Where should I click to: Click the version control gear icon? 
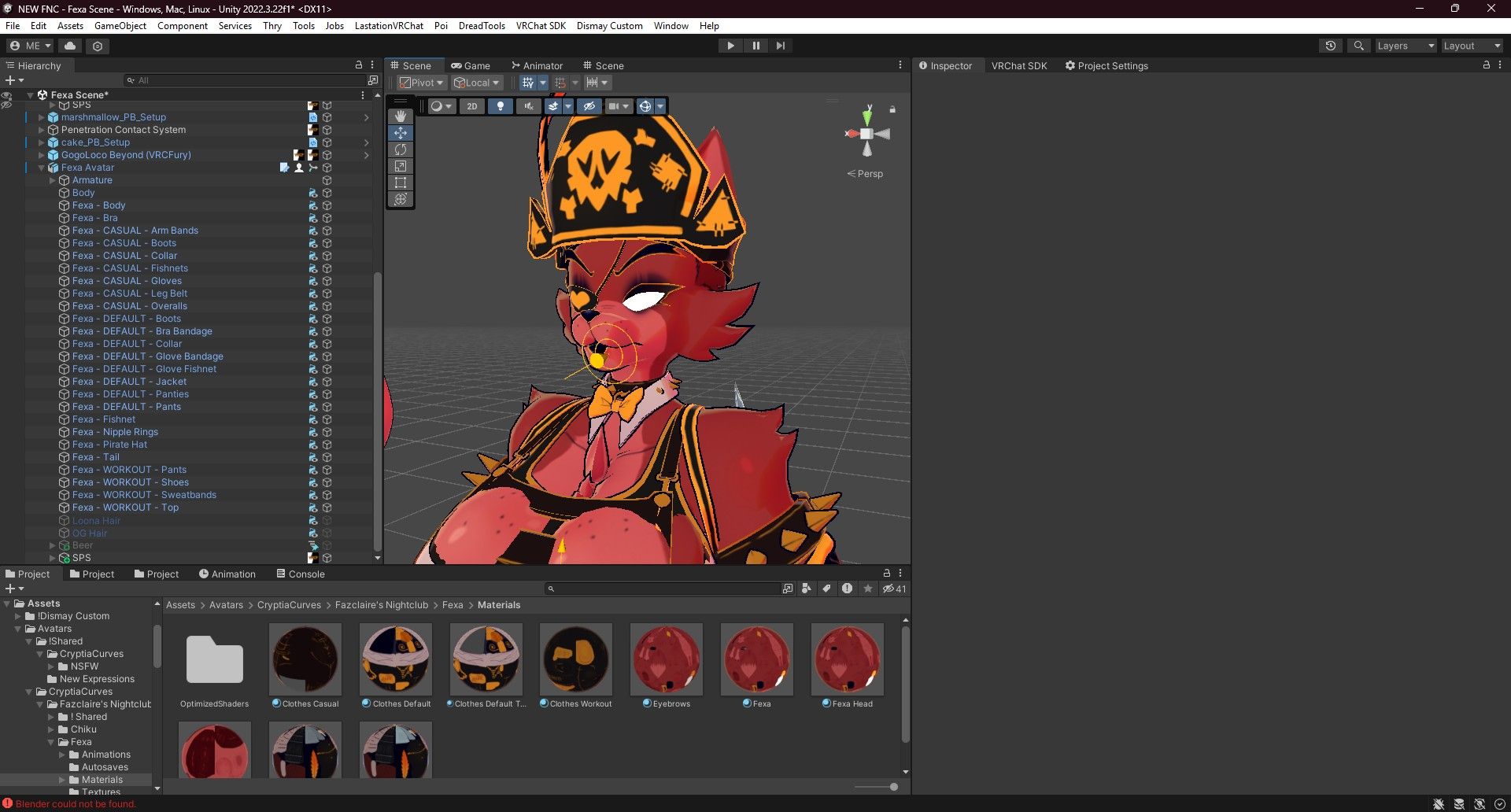(x=98, y=46)
